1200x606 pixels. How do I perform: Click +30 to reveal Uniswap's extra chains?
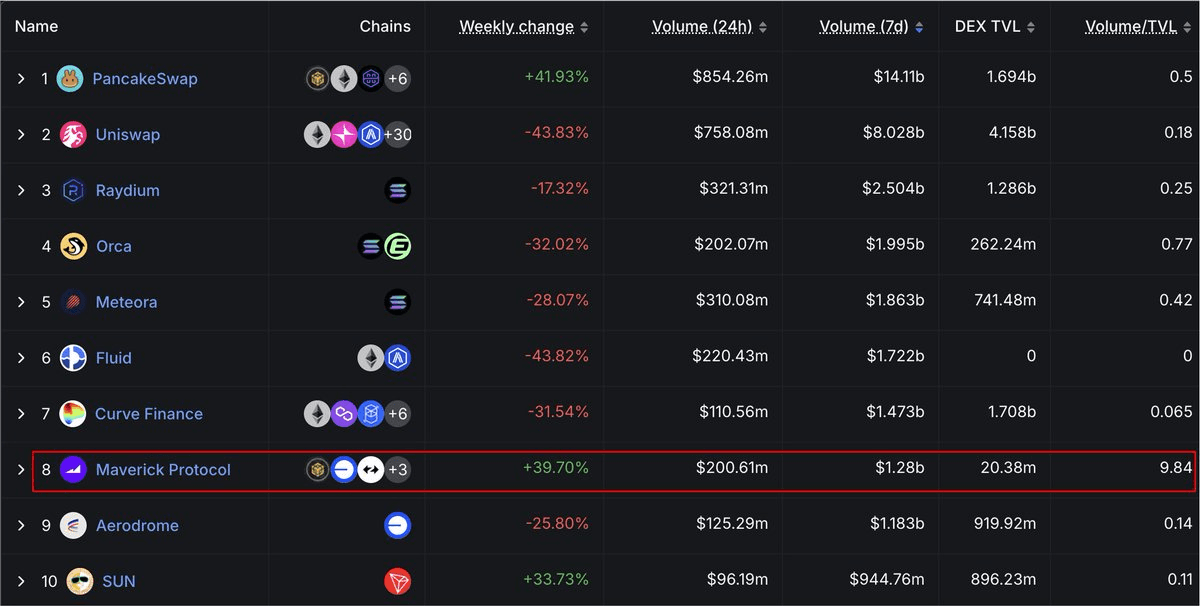click(396, 133)
